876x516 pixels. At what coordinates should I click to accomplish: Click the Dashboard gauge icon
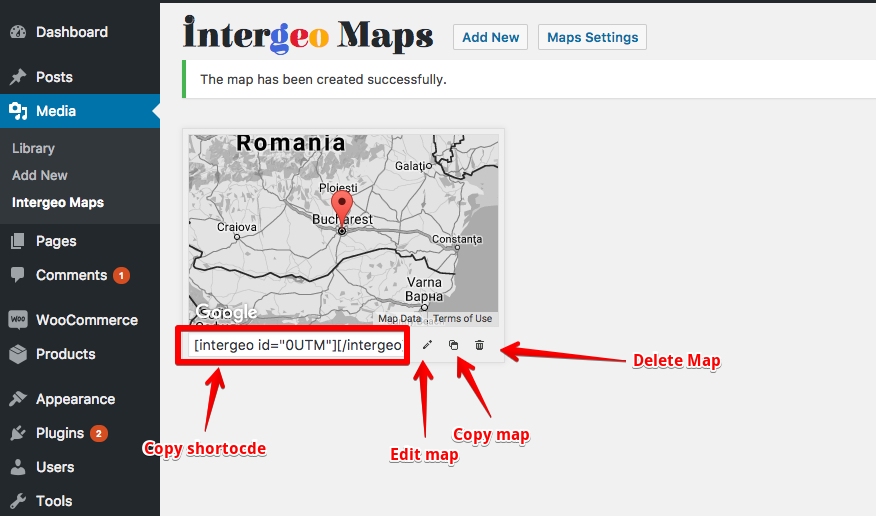[x=18, y=32]
